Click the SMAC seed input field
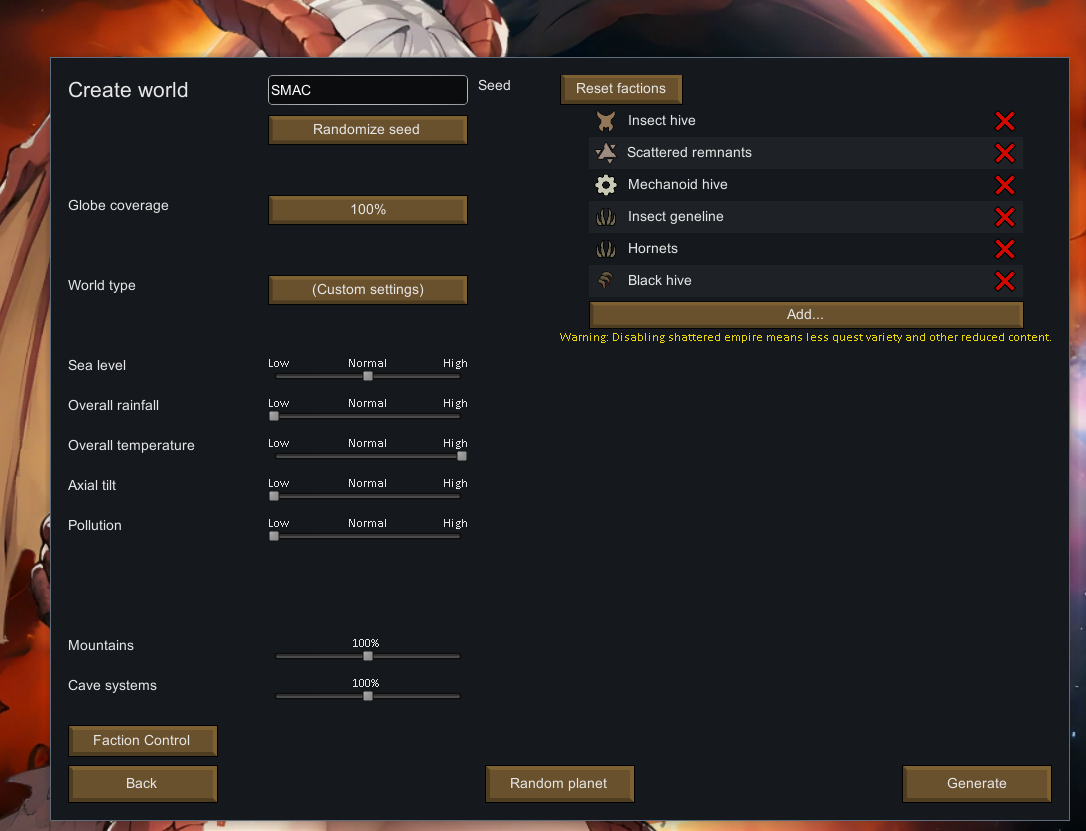 [368, 90]
